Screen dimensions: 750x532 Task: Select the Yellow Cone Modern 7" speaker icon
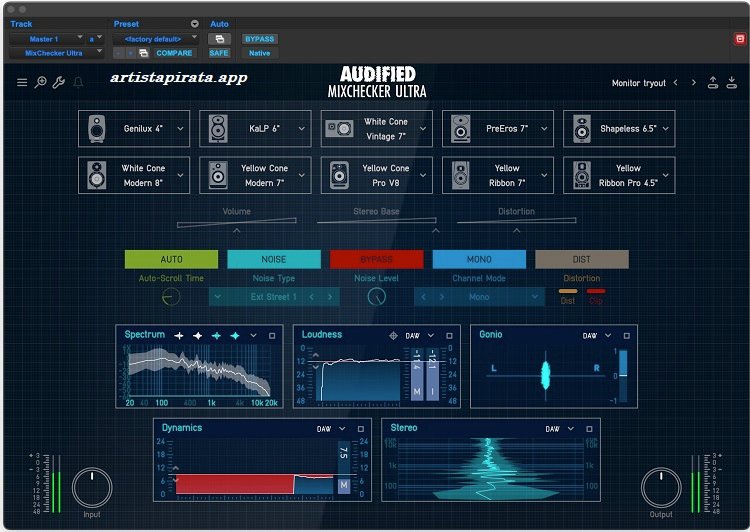tap(218, 175)
